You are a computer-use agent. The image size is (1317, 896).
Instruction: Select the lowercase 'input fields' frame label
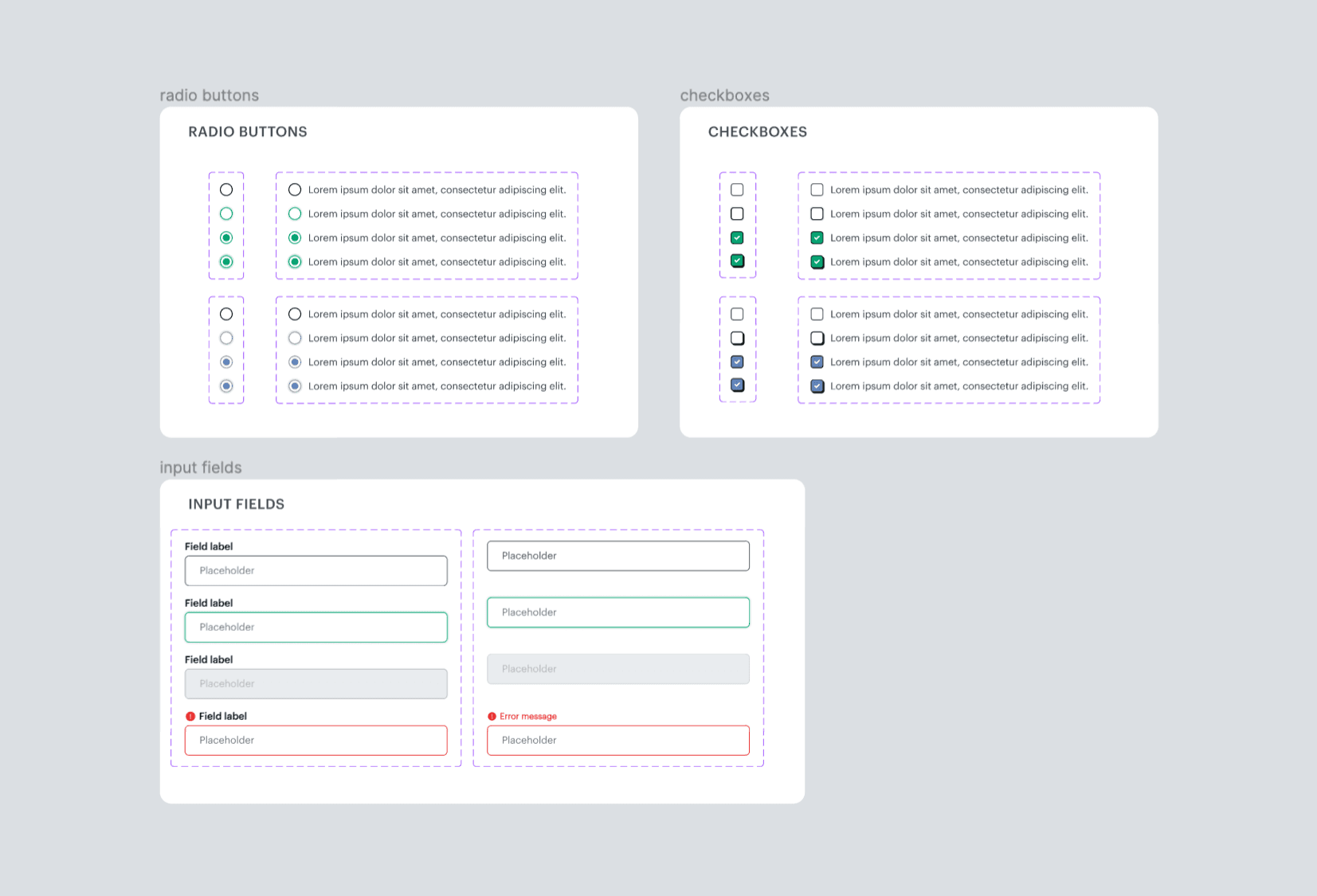201,468
